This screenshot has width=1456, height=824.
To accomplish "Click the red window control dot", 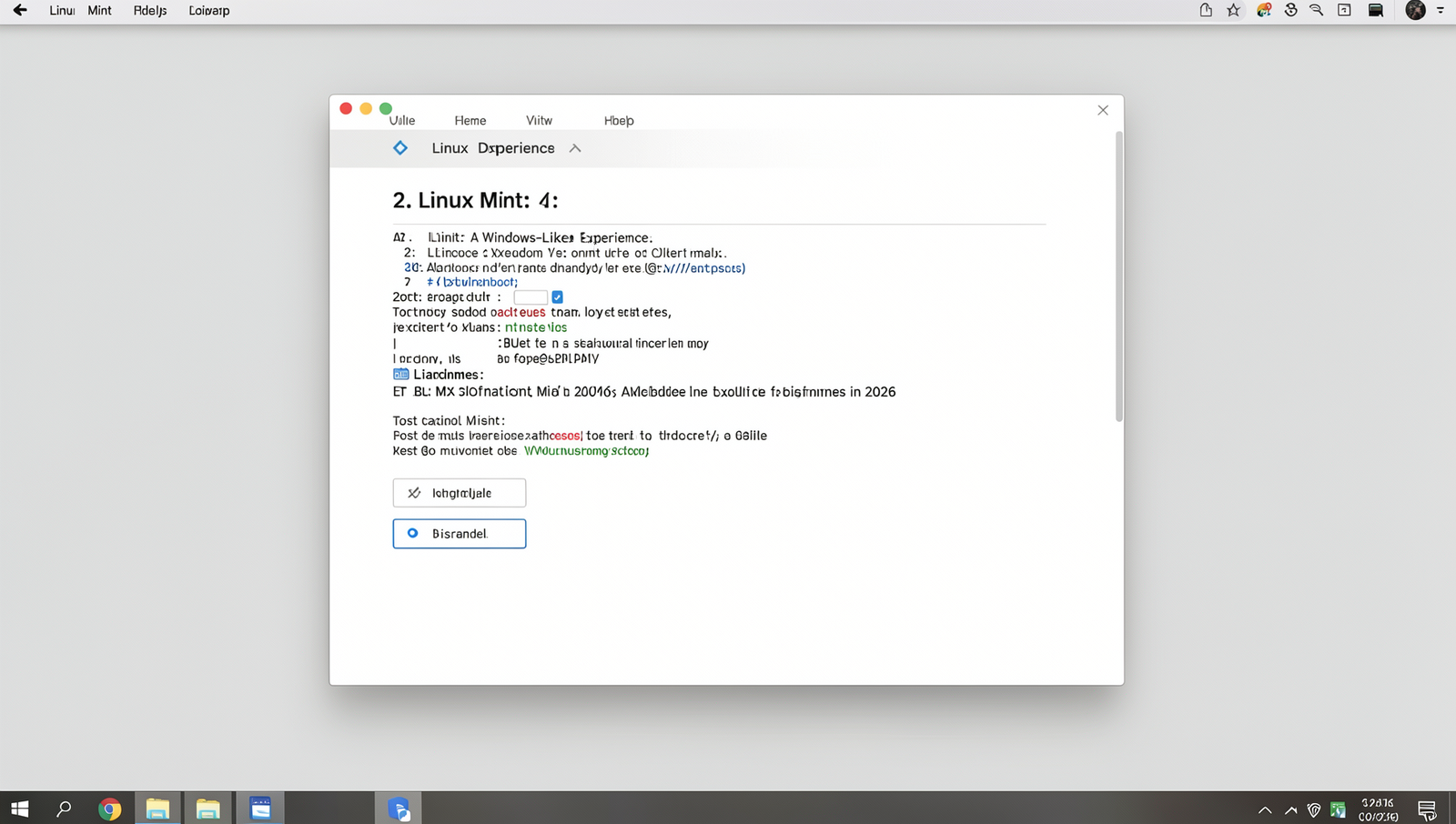I will 346,108.
